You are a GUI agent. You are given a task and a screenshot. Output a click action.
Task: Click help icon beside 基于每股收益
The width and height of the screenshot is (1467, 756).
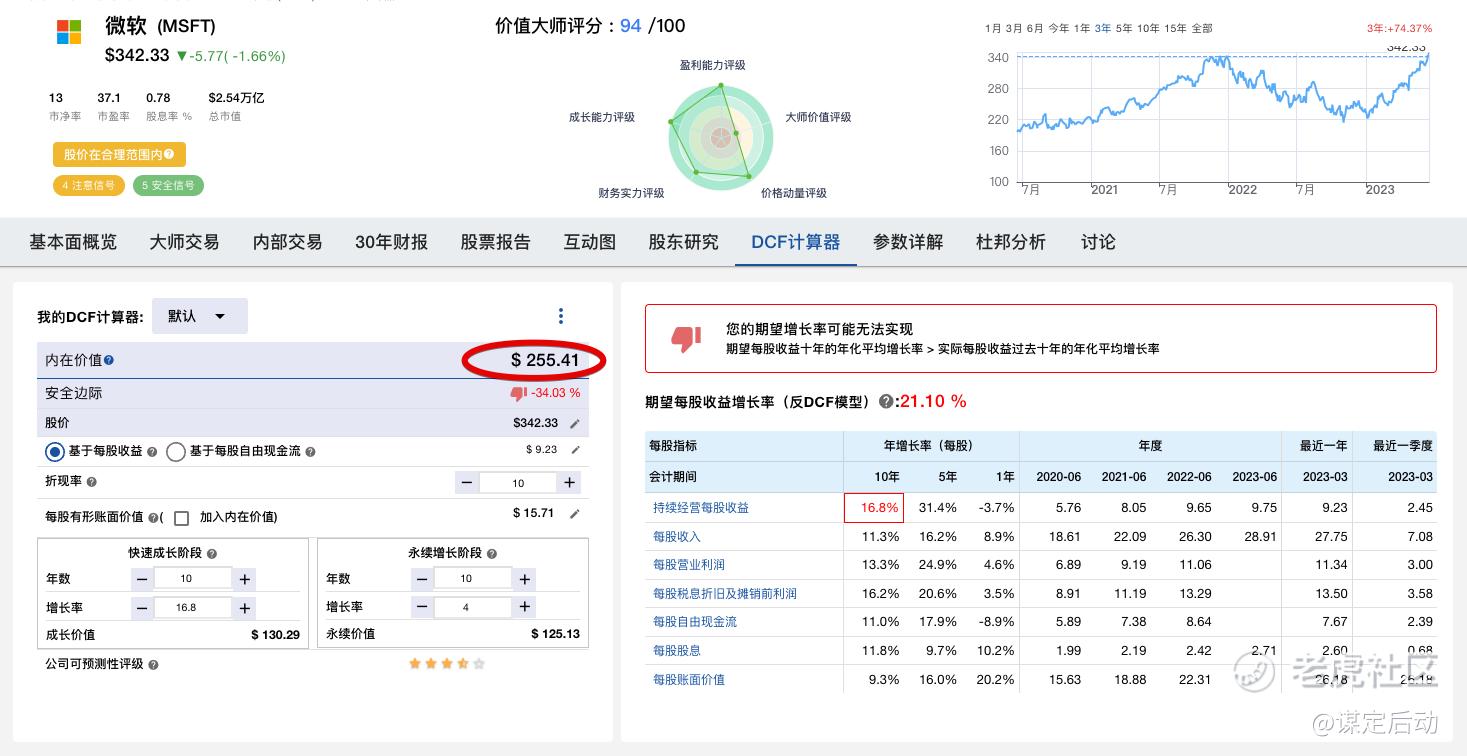152,452
